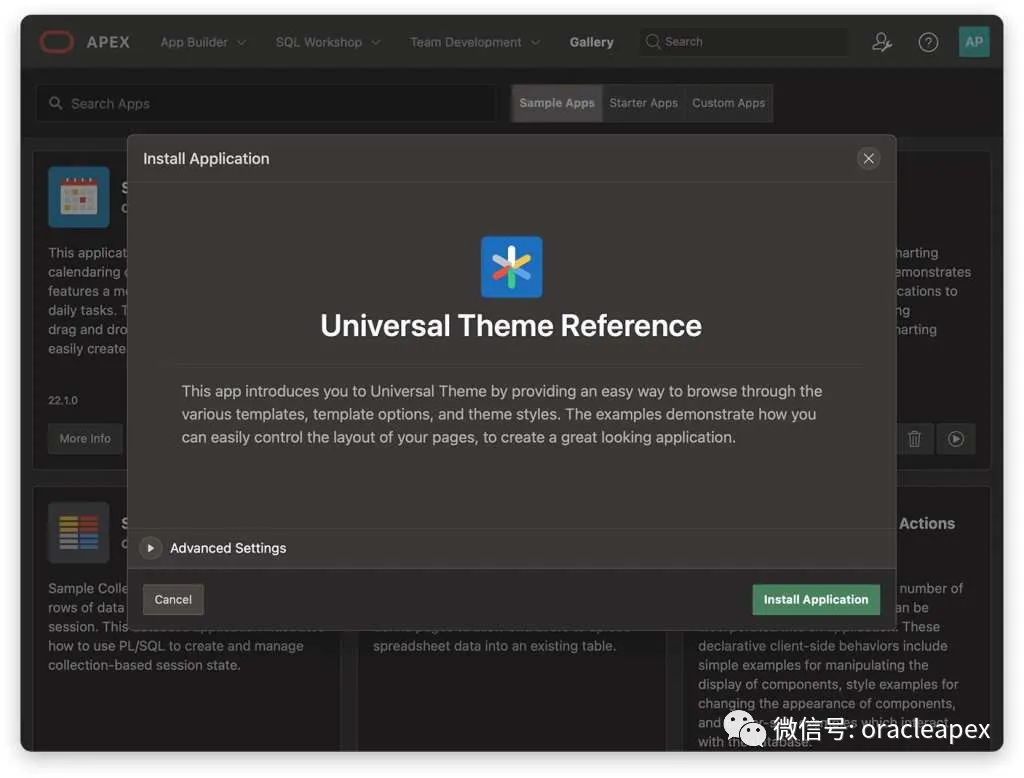1024x778 pixels.
Task: Click the top navigation Search field
Action: click(744, 42)
